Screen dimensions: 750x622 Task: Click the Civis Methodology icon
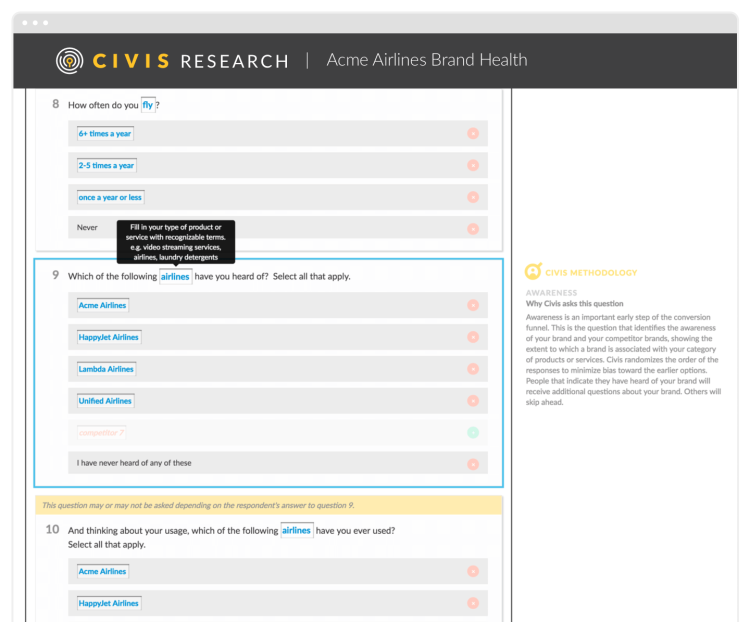[533, 271]
